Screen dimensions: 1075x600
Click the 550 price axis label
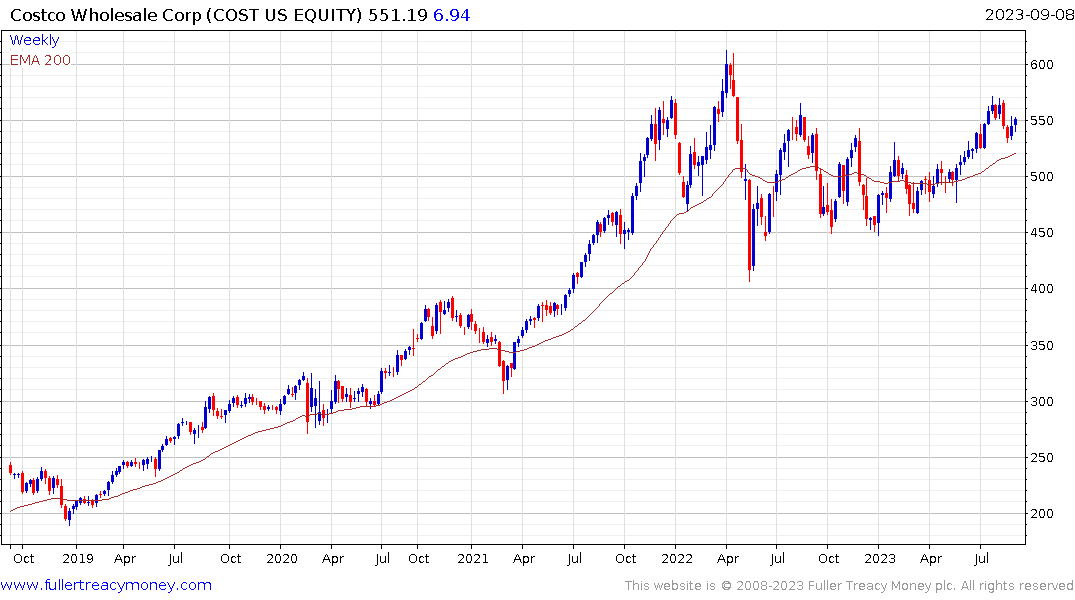pos(1041,121)
